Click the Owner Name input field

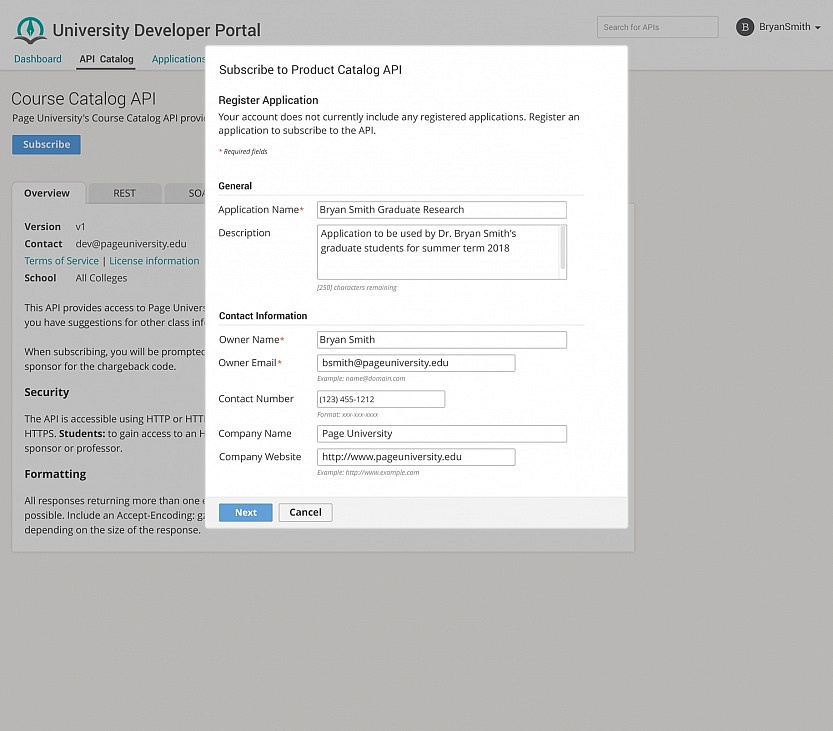(441, 340)
